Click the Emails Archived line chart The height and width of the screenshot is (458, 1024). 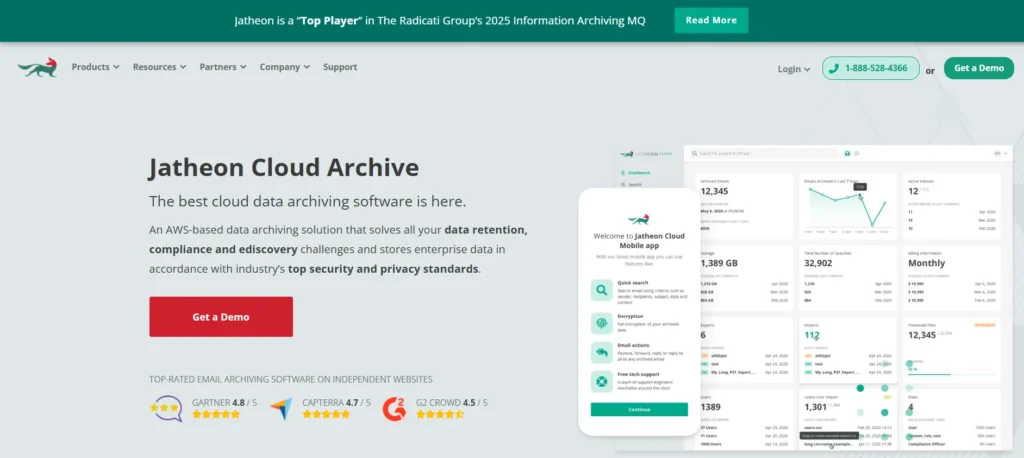[x=847, y=208]
